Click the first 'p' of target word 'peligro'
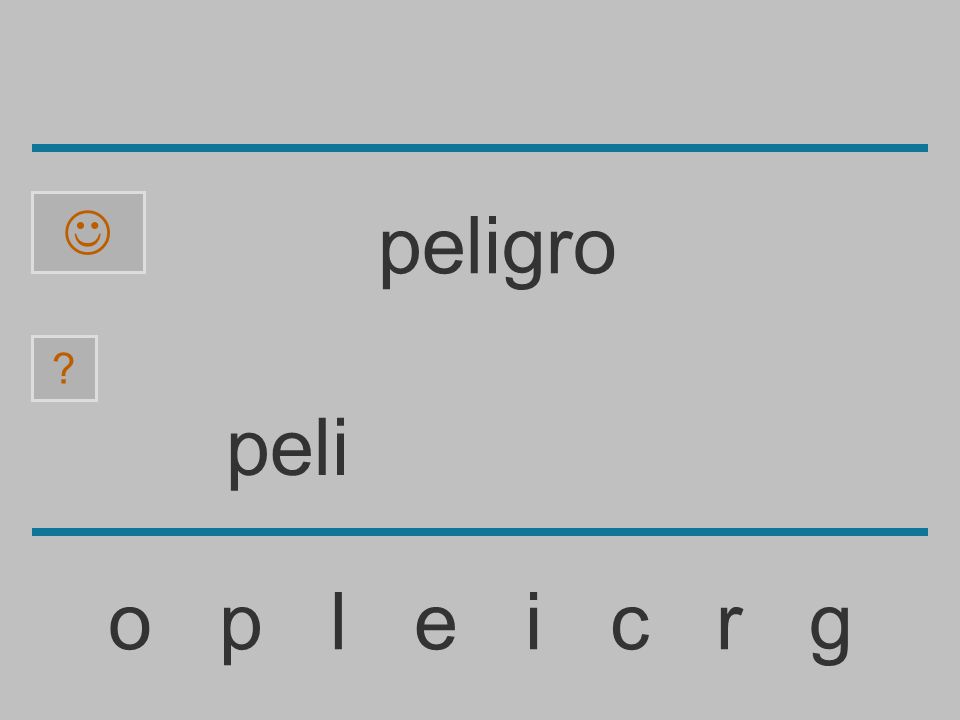 [x=399, y=258]
